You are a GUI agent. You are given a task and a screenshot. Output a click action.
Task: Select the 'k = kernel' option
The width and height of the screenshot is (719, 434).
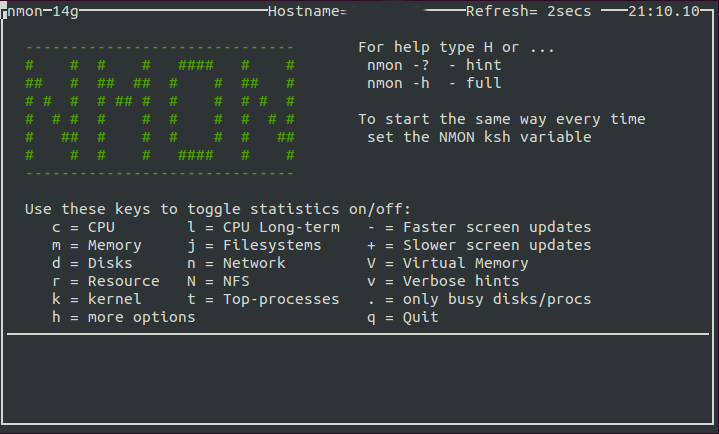coord(97,299)
